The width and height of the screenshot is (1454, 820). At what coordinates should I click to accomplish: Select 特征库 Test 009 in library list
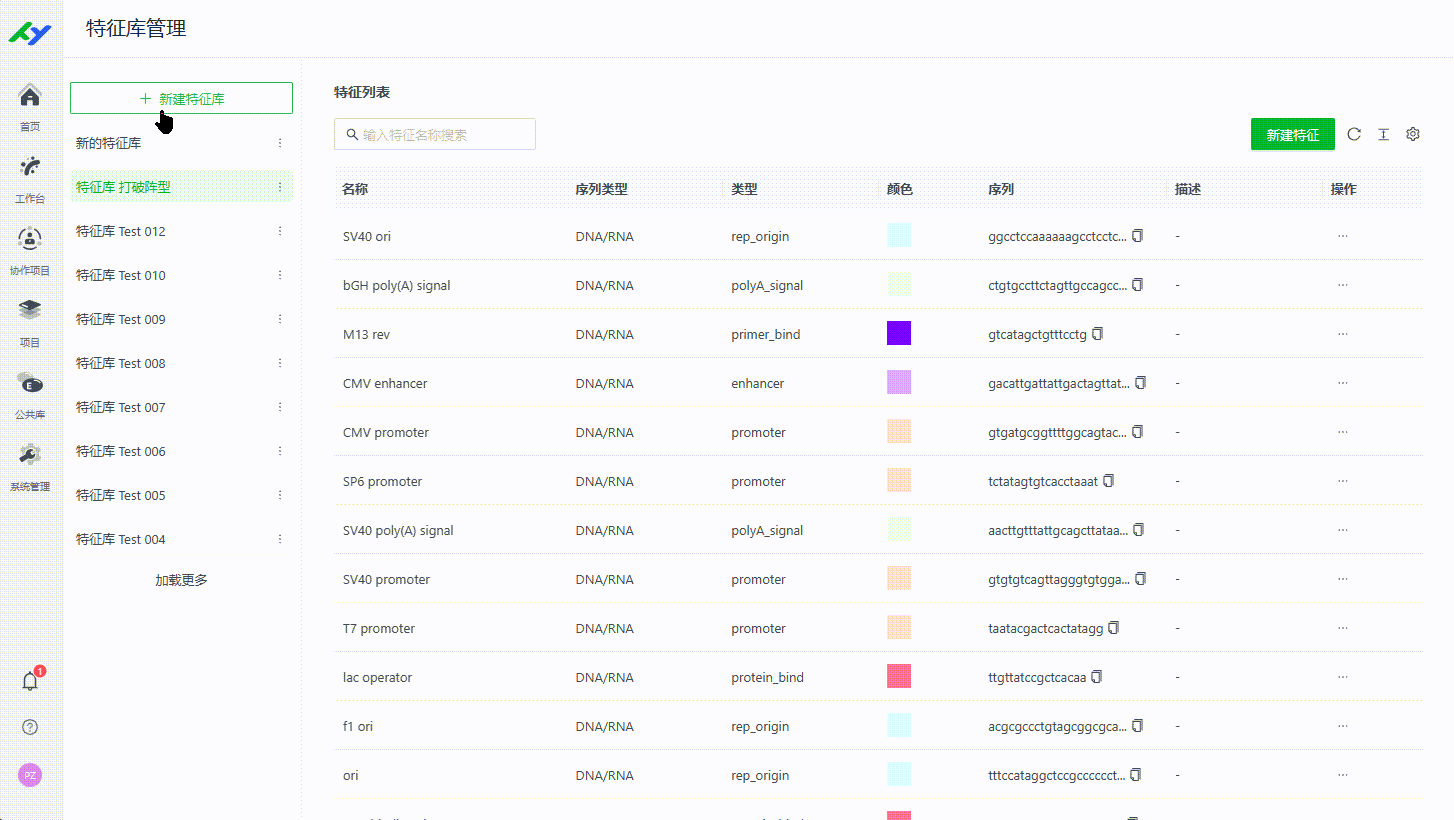pyautogui.click(x=121, y=319)
